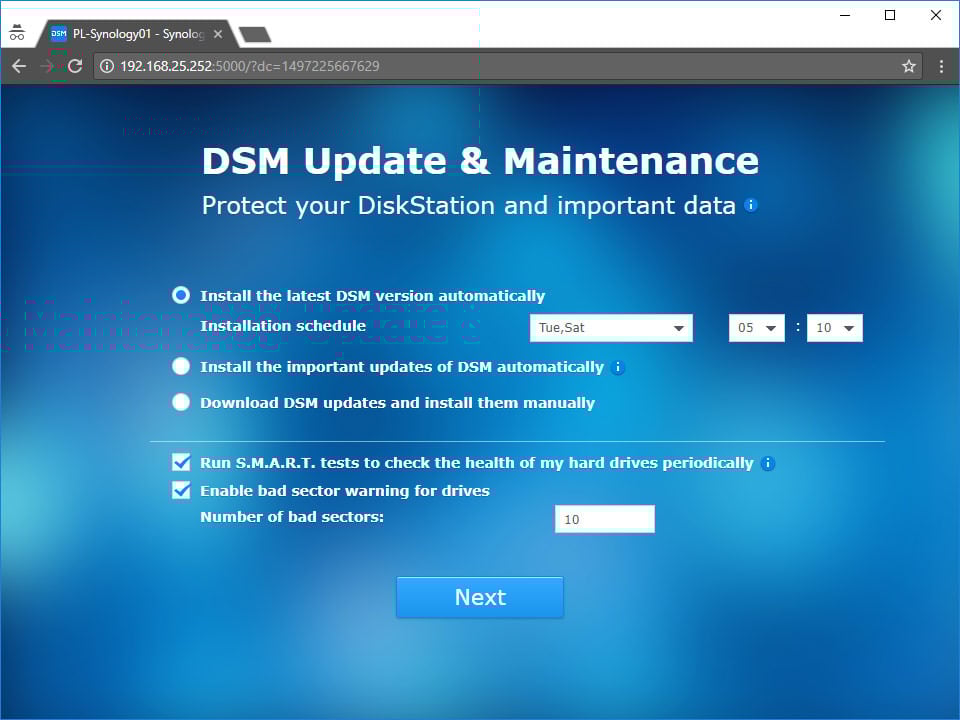Image resolution: width=960 pixels, height=720 pixels.
Task: Open a new browser tab
Action: point(255,34)
